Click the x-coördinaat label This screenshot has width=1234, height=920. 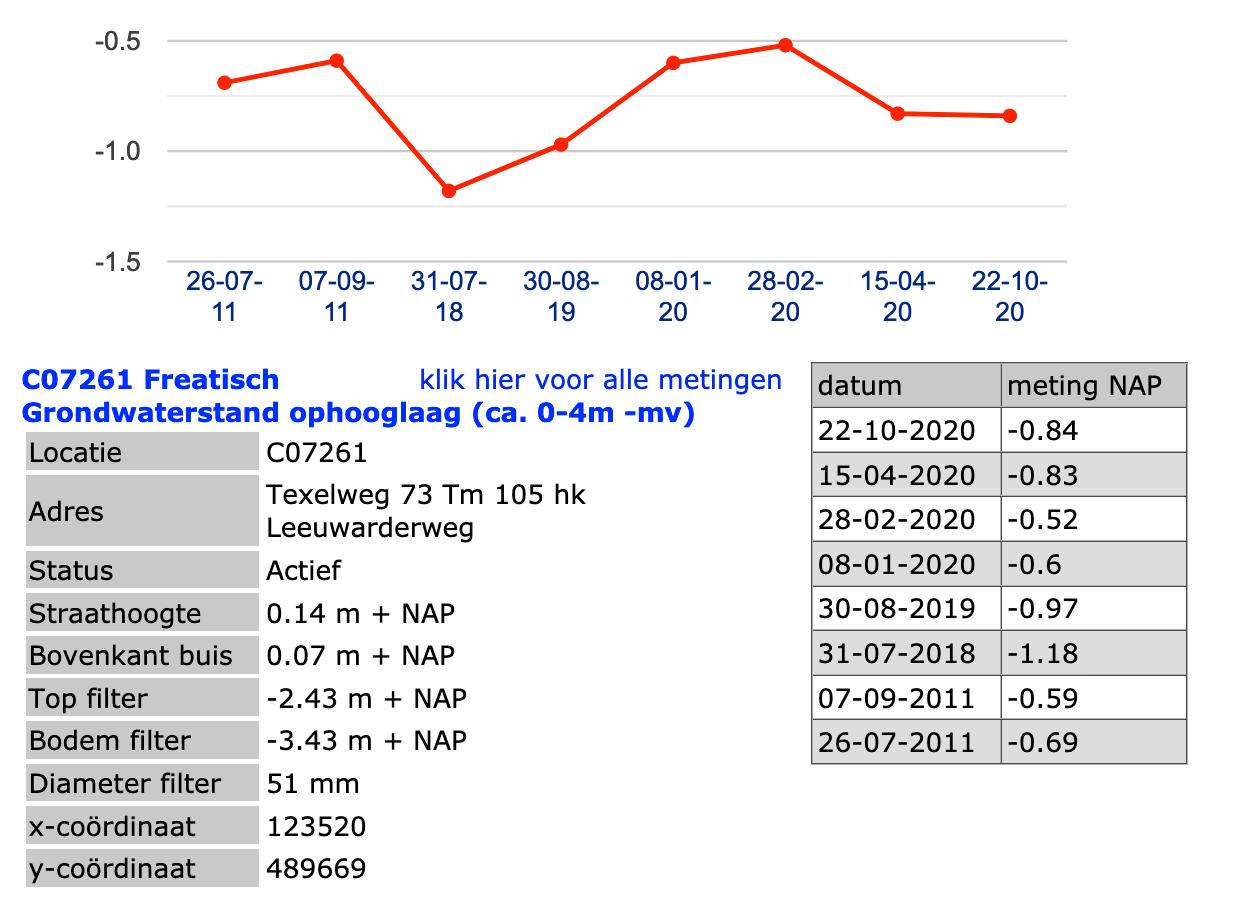[x=141, y=826]
